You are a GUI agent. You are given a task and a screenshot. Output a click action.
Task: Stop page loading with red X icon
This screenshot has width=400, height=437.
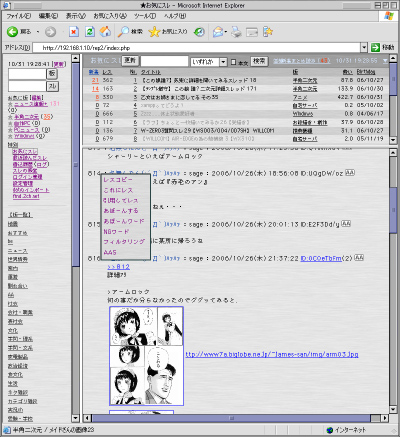click(74, 32)
